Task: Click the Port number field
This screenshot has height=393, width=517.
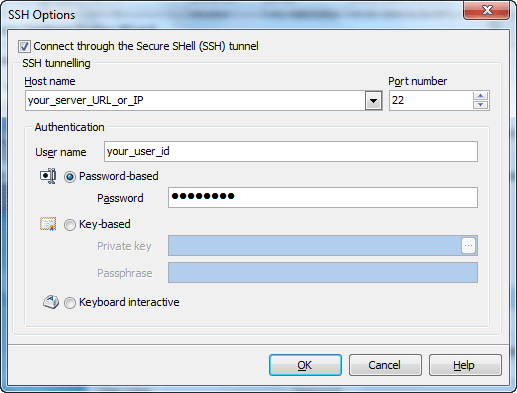Action: tap(431, 100)
